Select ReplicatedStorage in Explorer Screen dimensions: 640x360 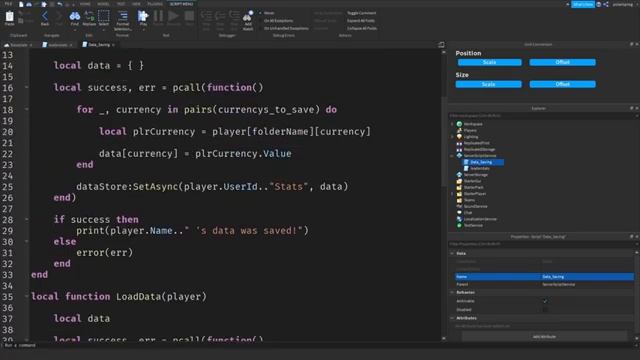pyautogui.click(x=479, y=149)
